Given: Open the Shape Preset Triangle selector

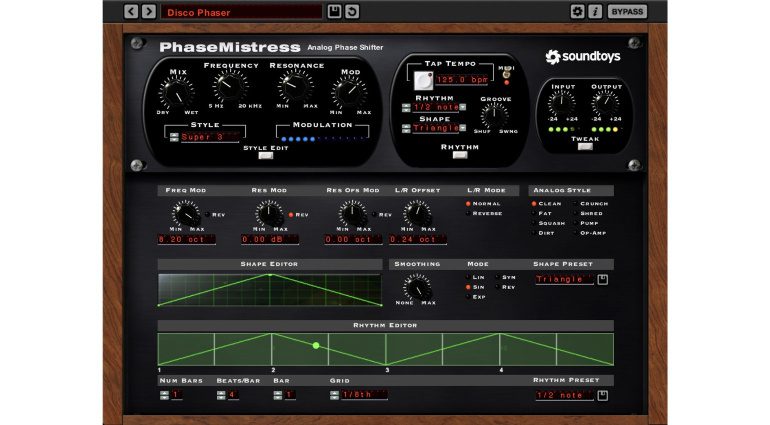Looking at the screenshot, I should tap(565, 279).
